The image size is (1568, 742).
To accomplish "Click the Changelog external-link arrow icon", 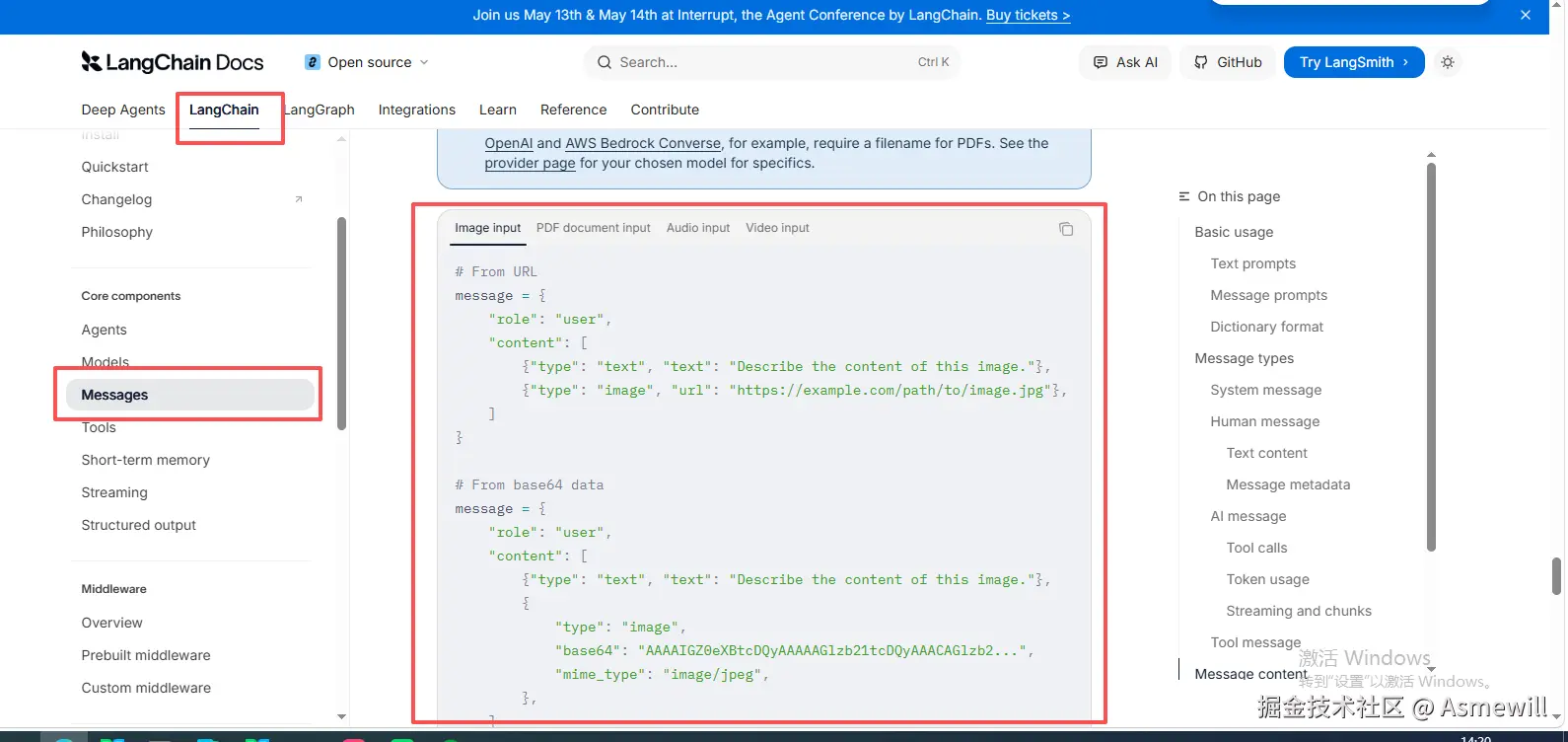I will 299,199.
